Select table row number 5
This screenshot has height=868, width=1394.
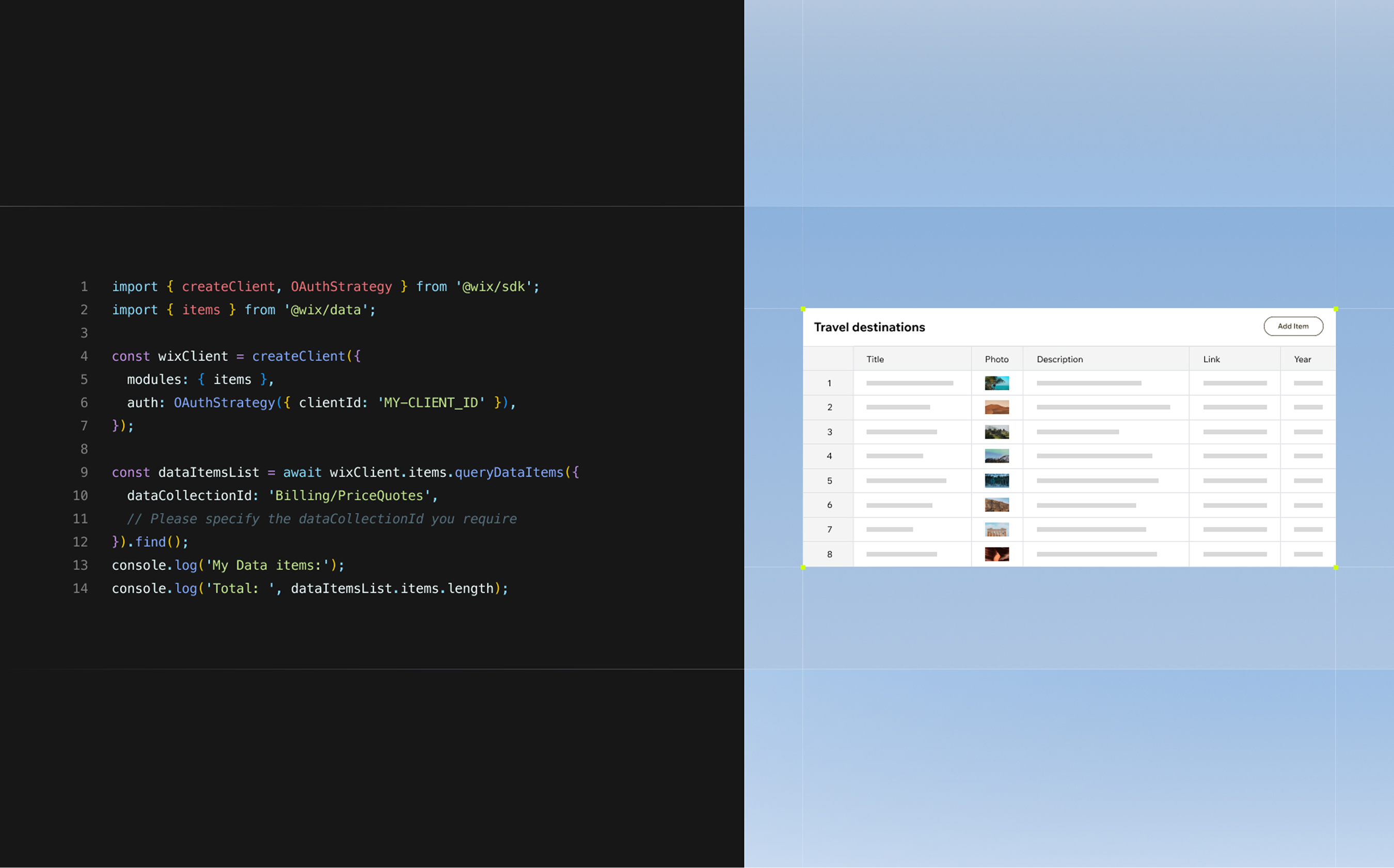(x=829, y=480)
